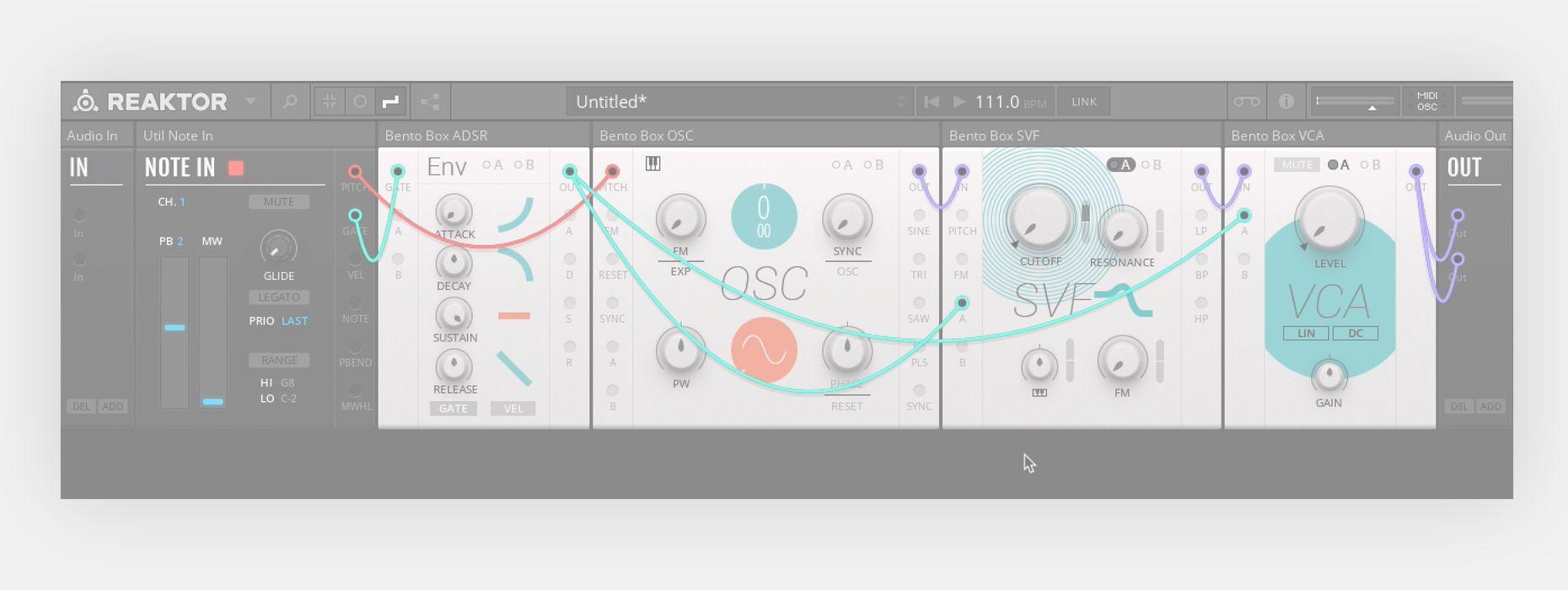Click the LEVEL knob on VCA
Viewport: 1568px width, 590px height.
click(1329, 220)
